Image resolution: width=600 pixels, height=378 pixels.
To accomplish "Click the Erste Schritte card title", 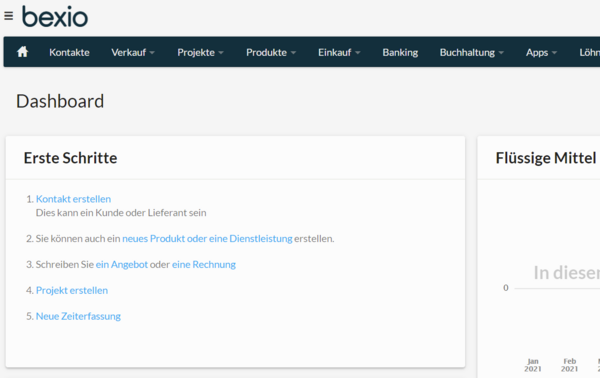I will (70, 158).
